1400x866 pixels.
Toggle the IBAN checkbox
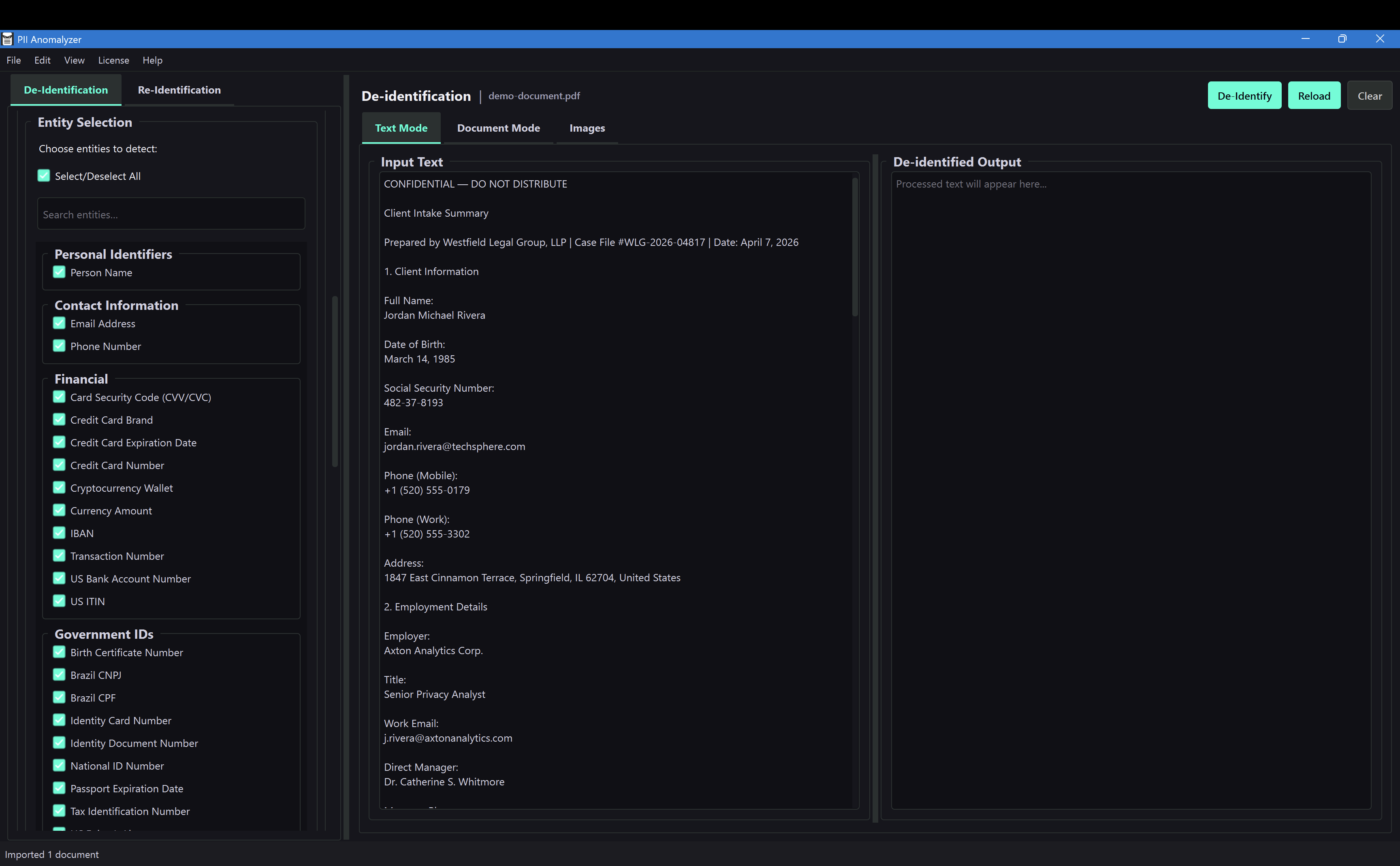click(x=59, y=533)
